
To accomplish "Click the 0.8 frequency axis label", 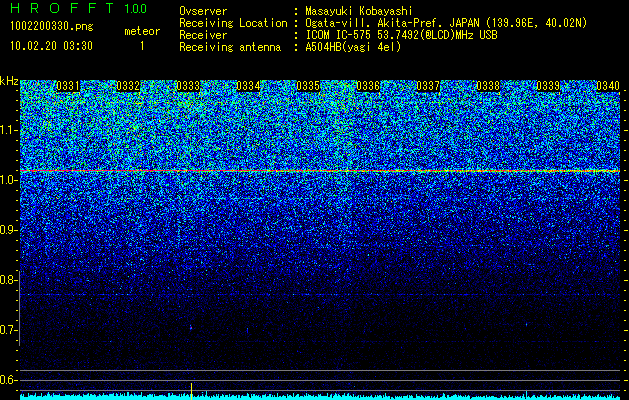I will 8,280.
